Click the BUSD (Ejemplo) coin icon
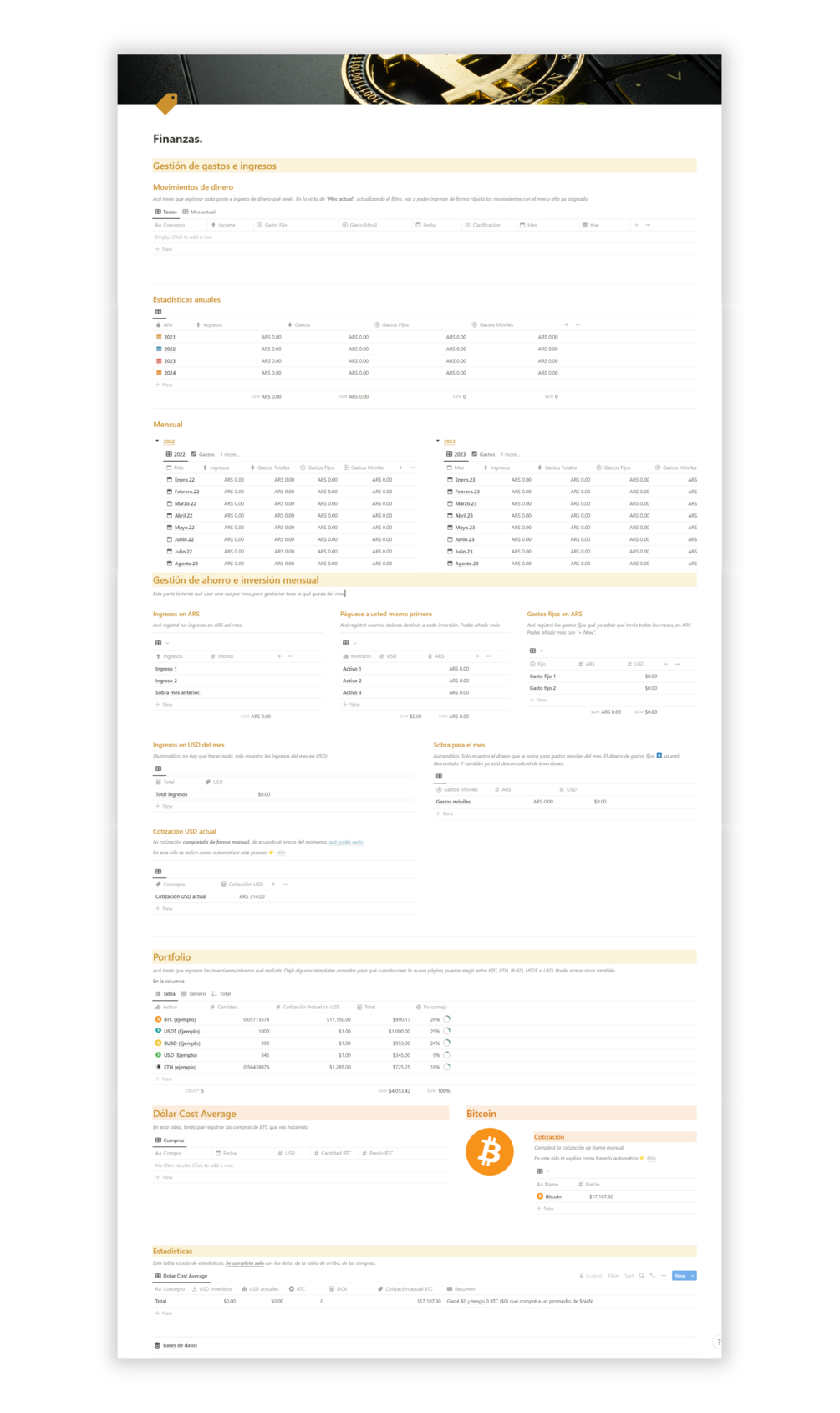The width and height of the screenshot is (840, 1413). pyautogui.click(x=159, y=1043)
